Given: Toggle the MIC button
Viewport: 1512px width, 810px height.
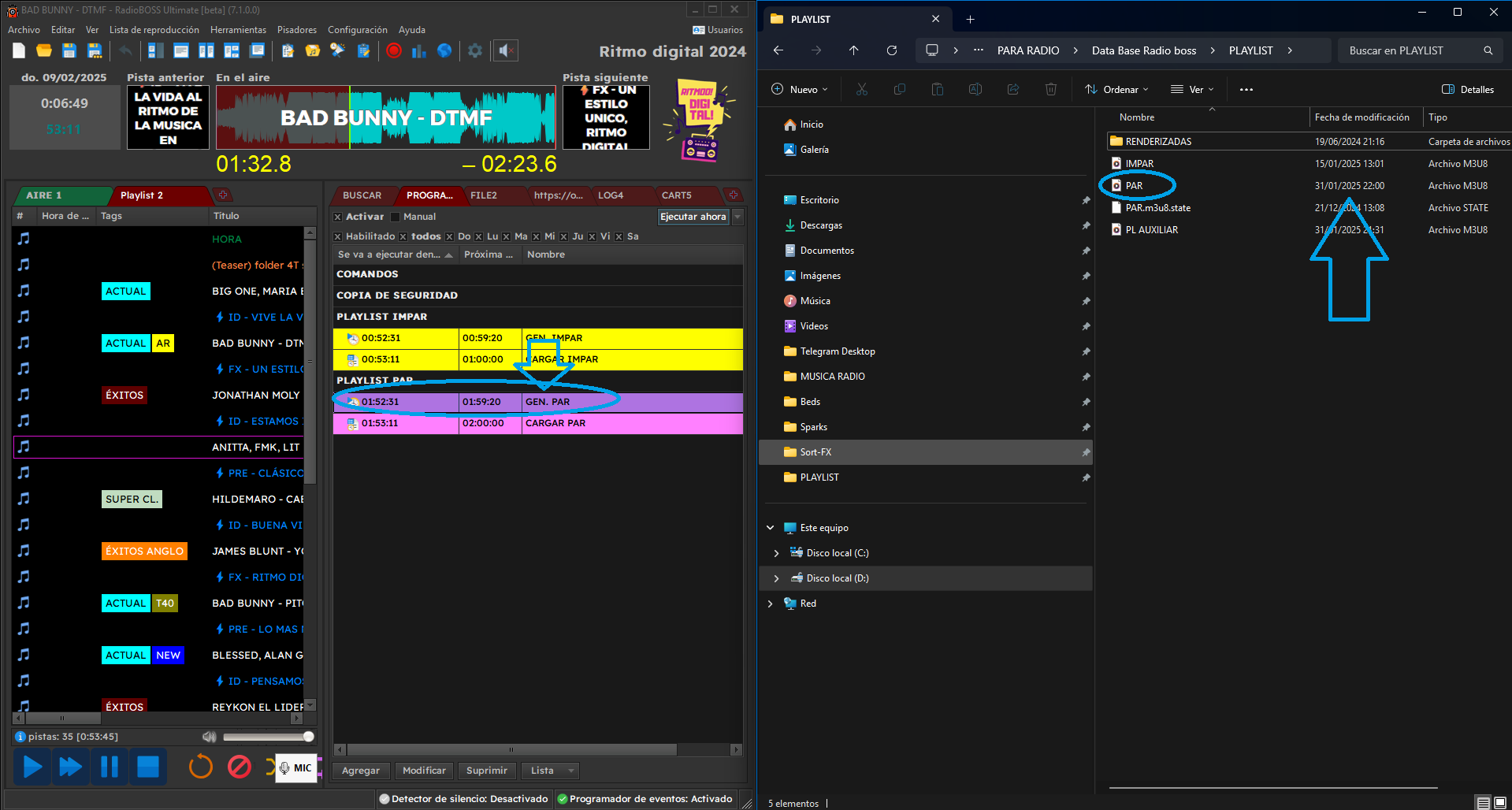Looking at the screenshot, I should pyautogui.click(x=296, y=768).
